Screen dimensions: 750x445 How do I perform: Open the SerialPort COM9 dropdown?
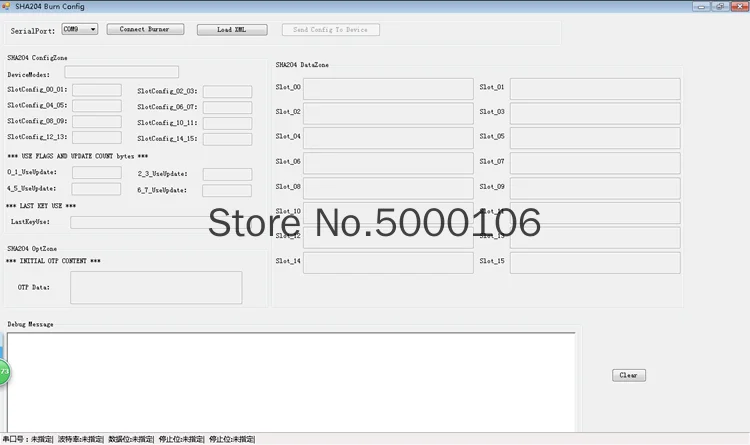(79, 29)
